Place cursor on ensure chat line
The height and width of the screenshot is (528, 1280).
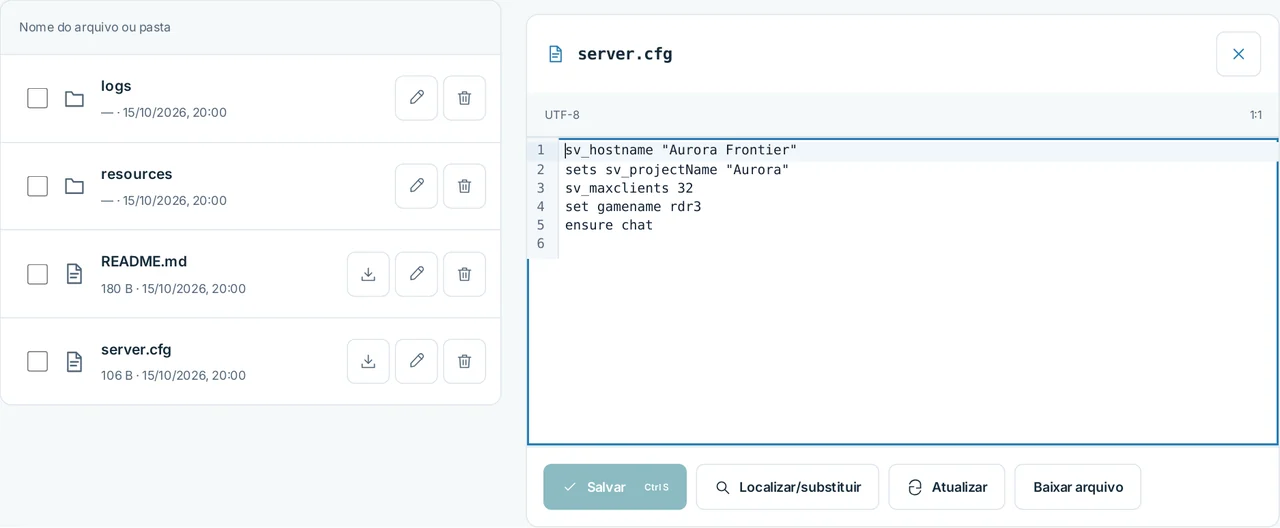(x=609, y=225)
